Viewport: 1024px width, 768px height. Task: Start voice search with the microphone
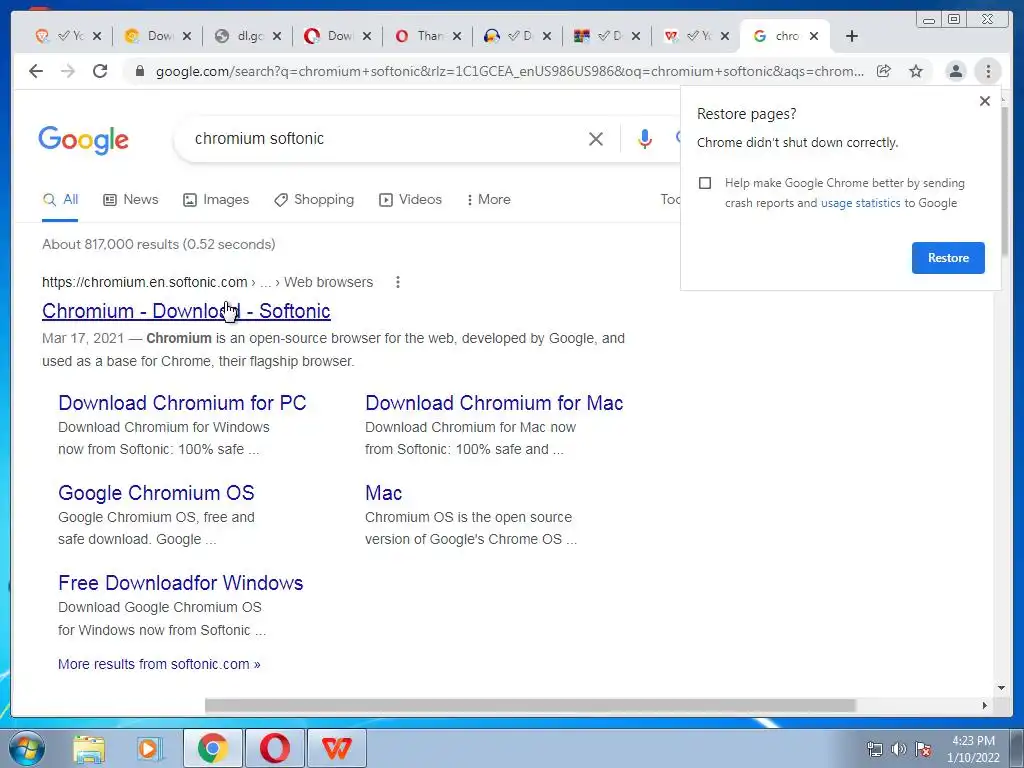pyautogui.click(x=645, y=138)
